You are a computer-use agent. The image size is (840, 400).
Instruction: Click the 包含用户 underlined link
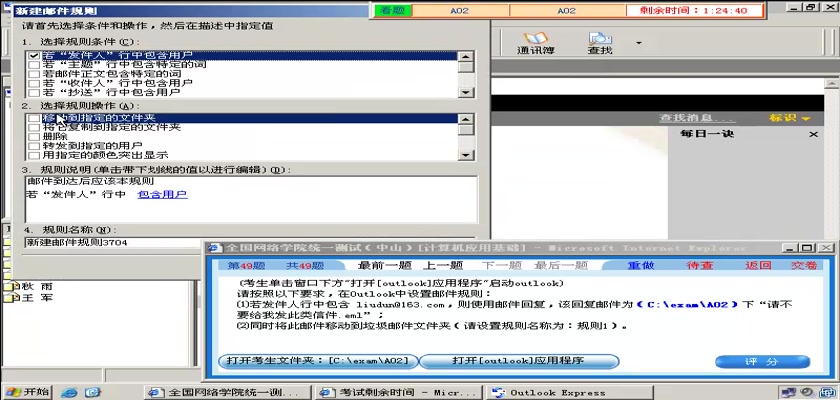coord(162,194)
